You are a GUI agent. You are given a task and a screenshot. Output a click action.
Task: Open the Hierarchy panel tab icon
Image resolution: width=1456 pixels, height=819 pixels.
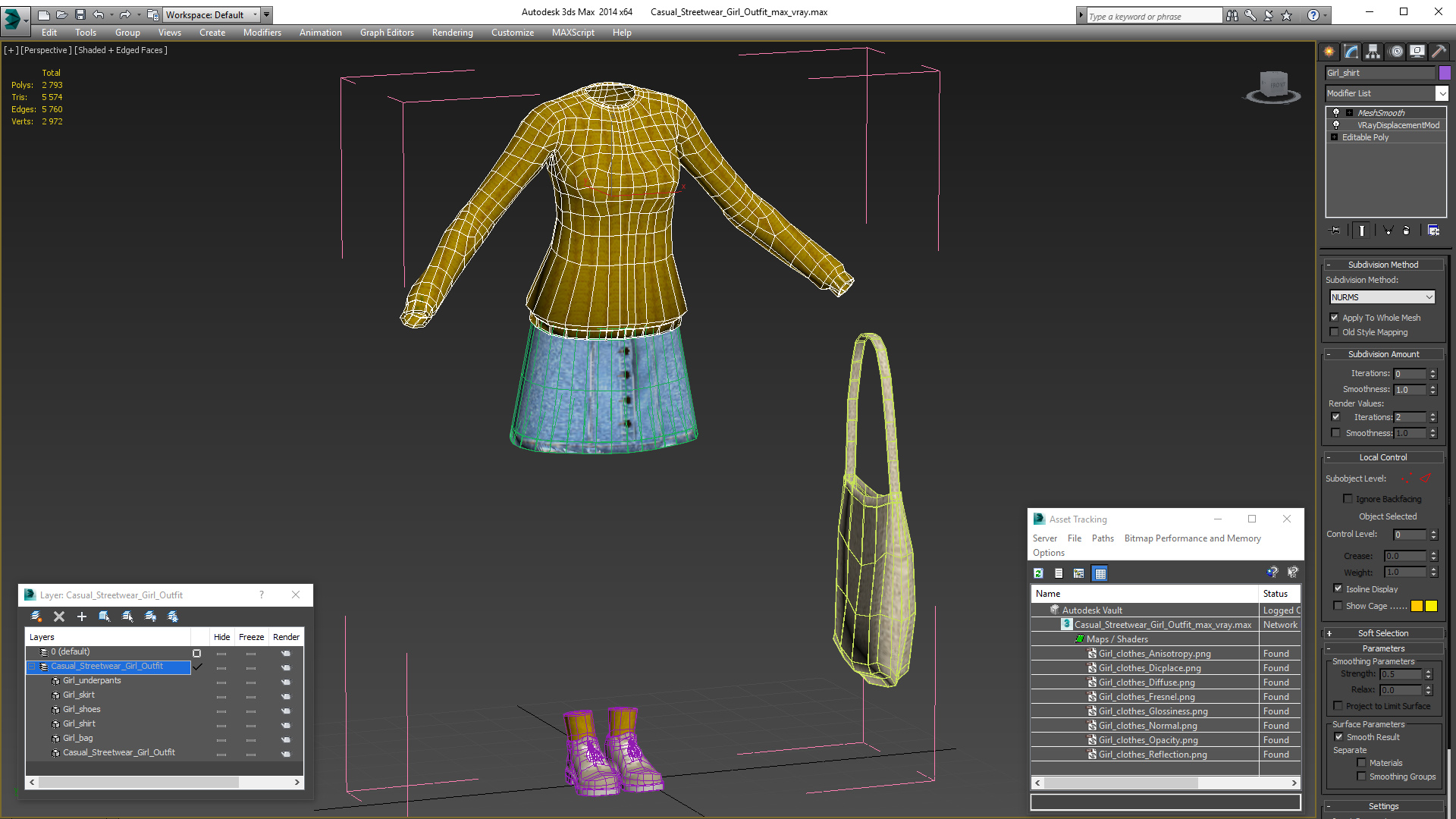coord(1373,52)
